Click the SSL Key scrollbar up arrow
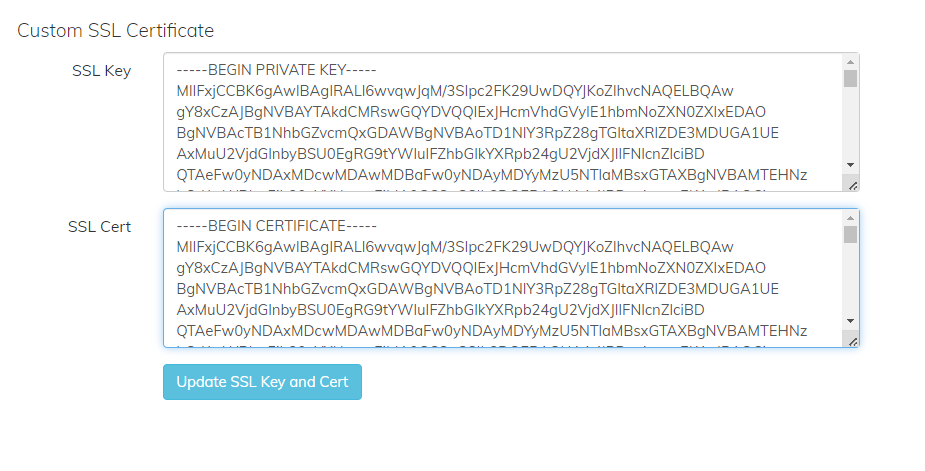 [x=850, y=62]
